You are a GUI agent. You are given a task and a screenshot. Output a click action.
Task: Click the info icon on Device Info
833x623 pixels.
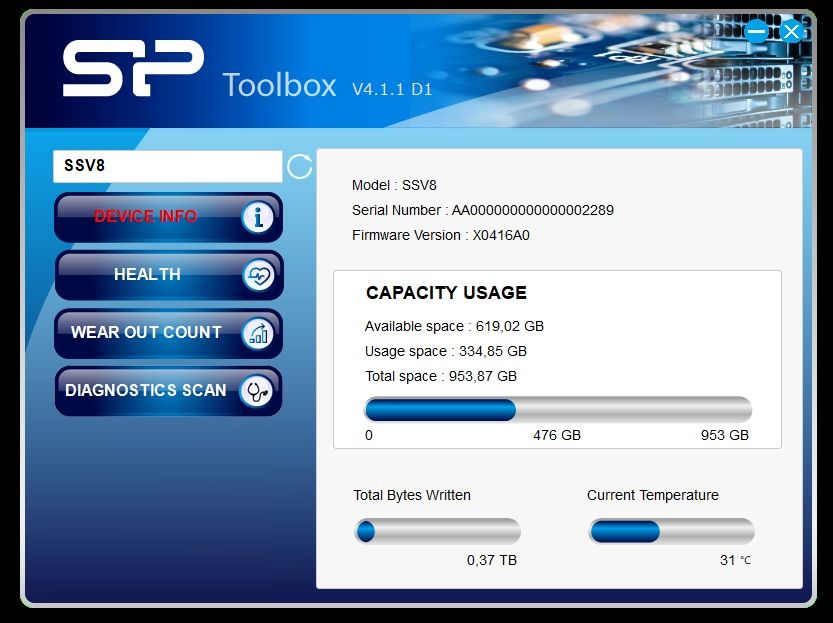pos(258,217)
